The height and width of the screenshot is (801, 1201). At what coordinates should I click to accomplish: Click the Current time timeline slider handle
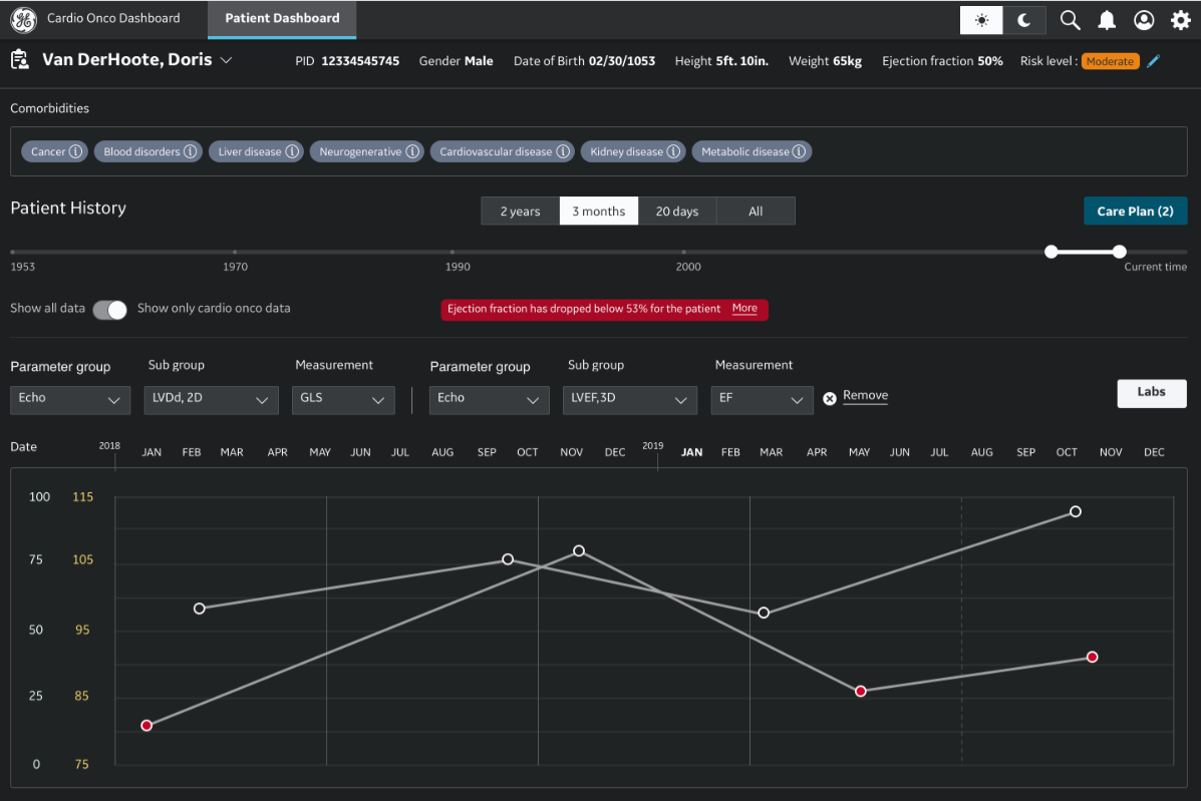1119,252
